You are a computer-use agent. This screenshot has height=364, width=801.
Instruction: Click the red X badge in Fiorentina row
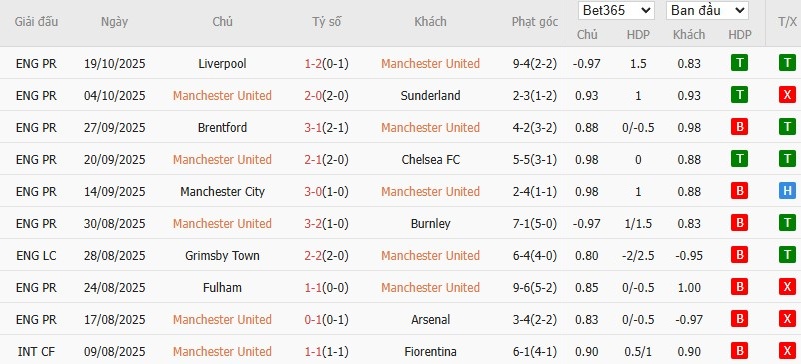coord(787,351)
